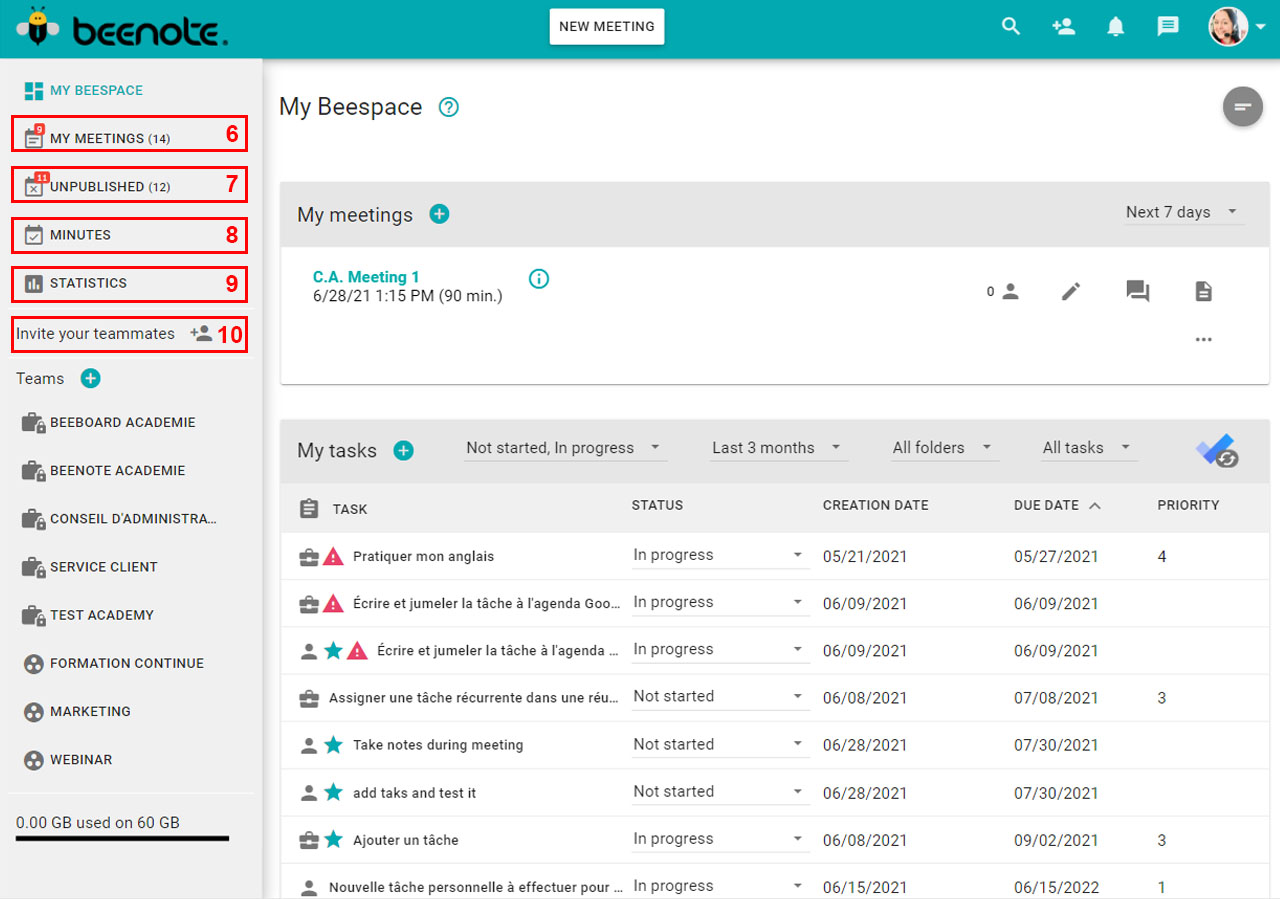Change status of Ajouter un tâche
Screen dimensions: 1280x899
click(720, 840)
